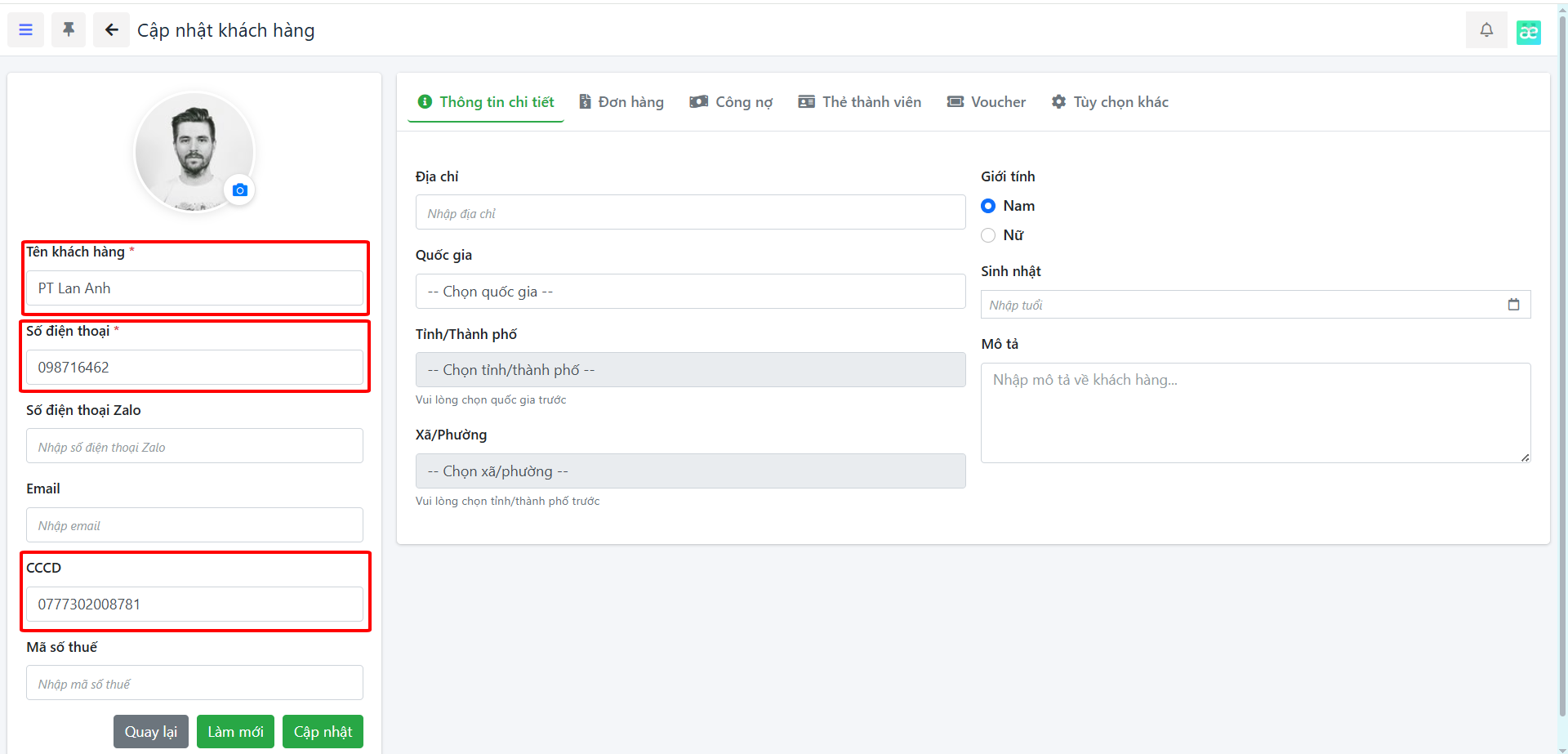Switch to the Đơn hàng tab
1568x754 pixels.
(621, 102)
